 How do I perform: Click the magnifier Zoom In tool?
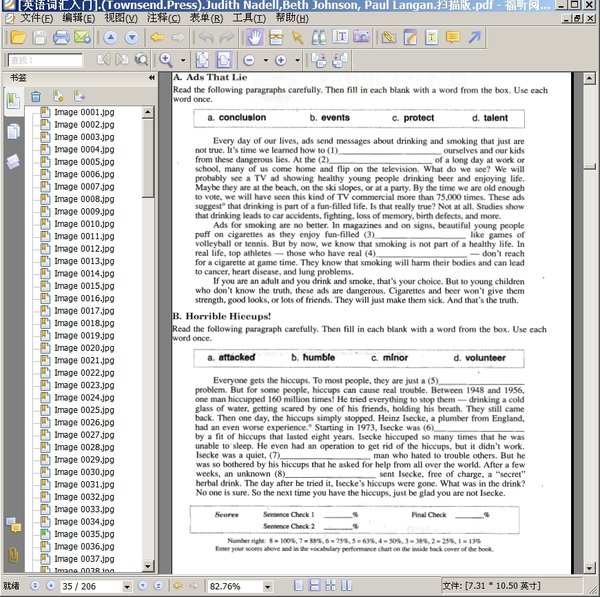(x=166, y=60)
